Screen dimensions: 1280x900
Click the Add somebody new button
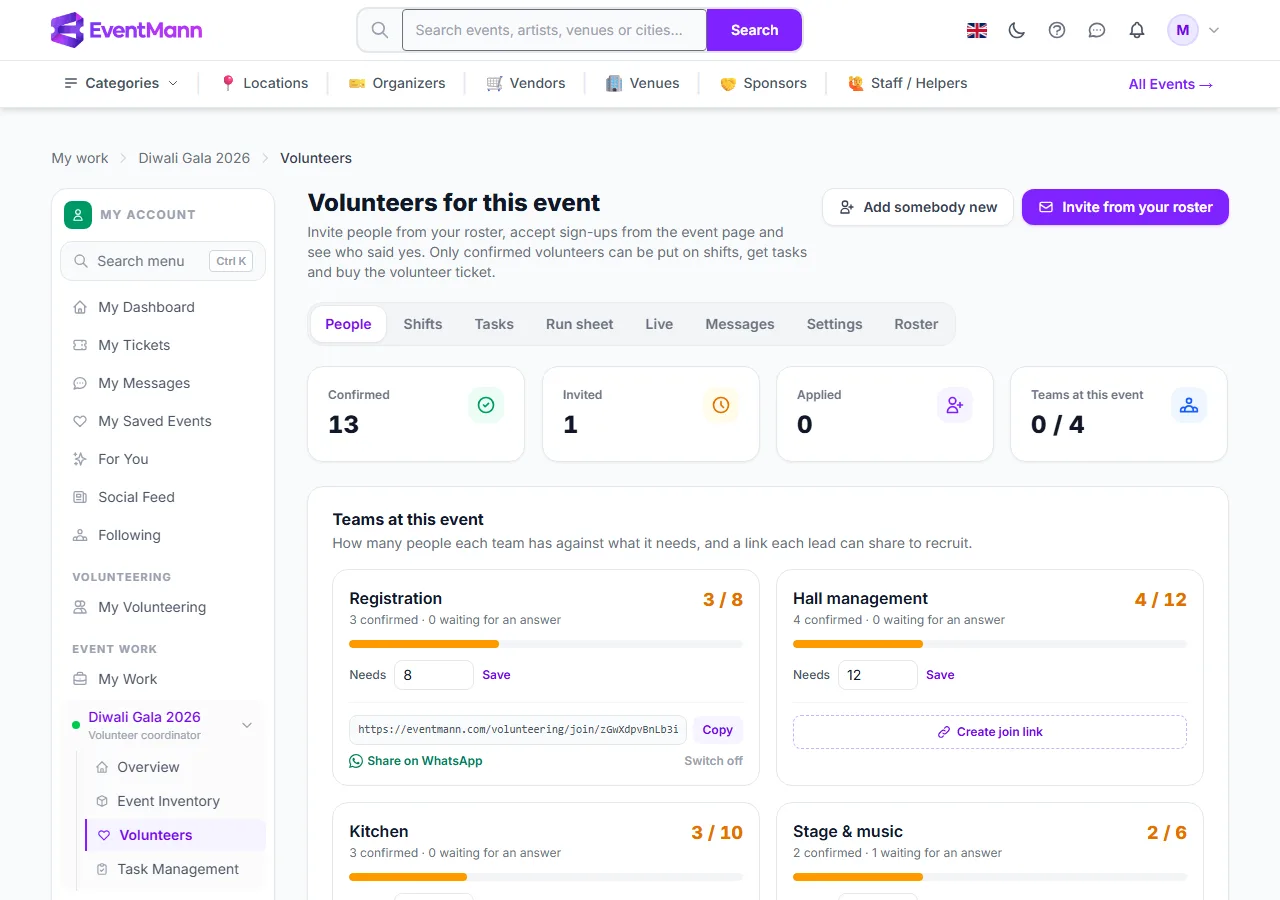[x=918, y=207]
